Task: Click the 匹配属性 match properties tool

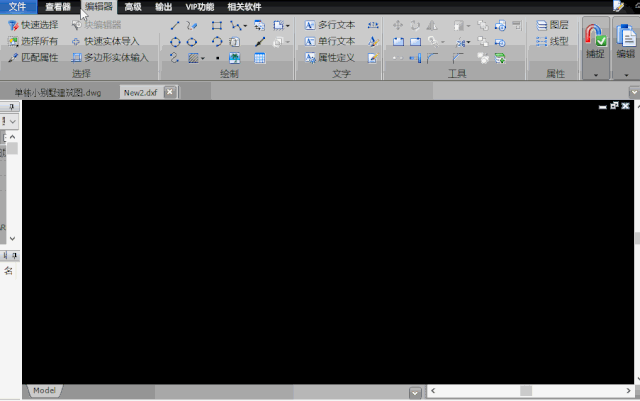Action: [33, 58]
